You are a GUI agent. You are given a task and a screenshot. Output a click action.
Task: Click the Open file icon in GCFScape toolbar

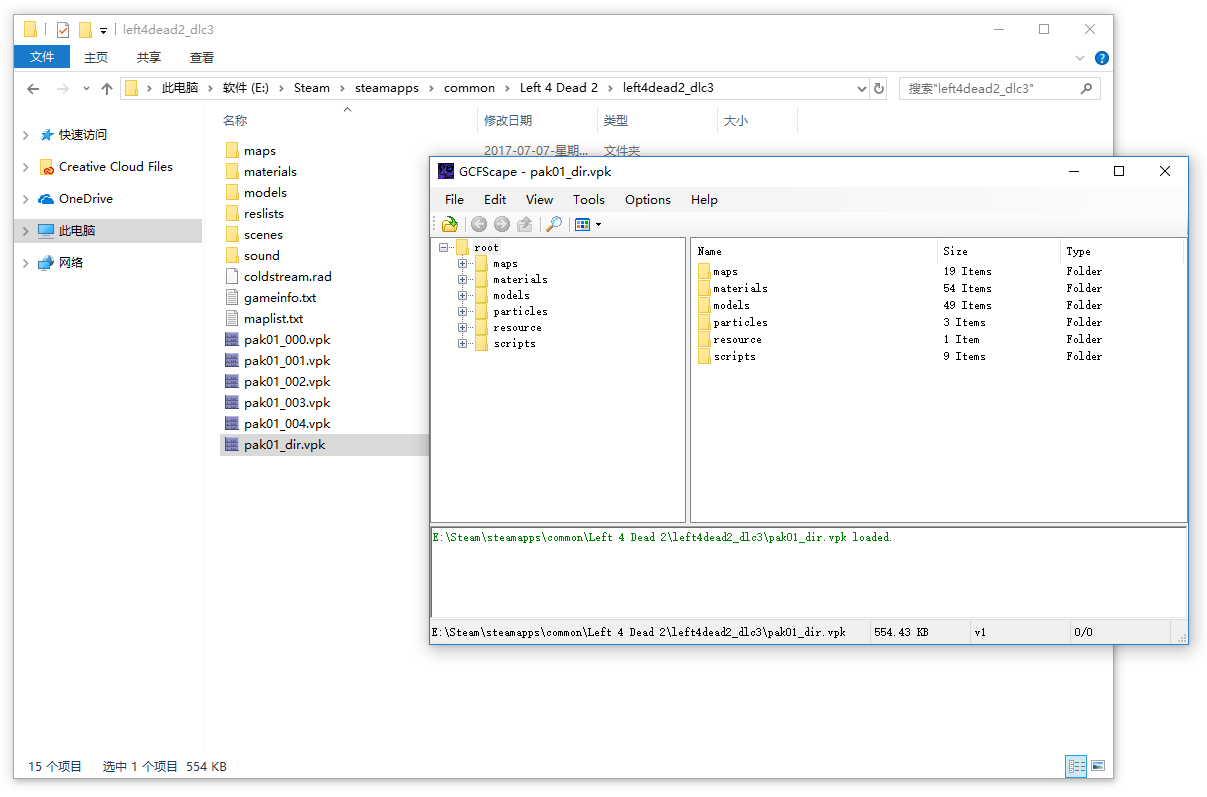[x=450, y=224]
